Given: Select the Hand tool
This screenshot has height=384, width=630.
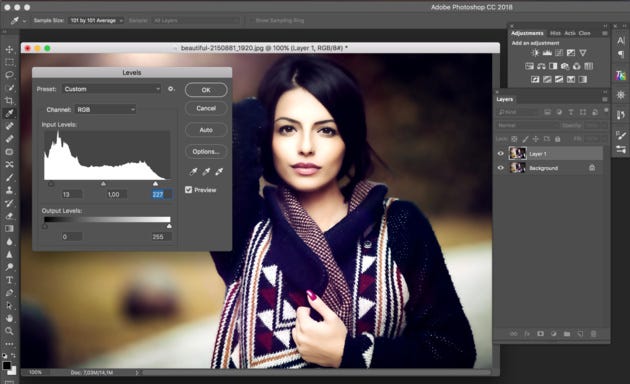Looking at the screenshot, I should 9,318.
